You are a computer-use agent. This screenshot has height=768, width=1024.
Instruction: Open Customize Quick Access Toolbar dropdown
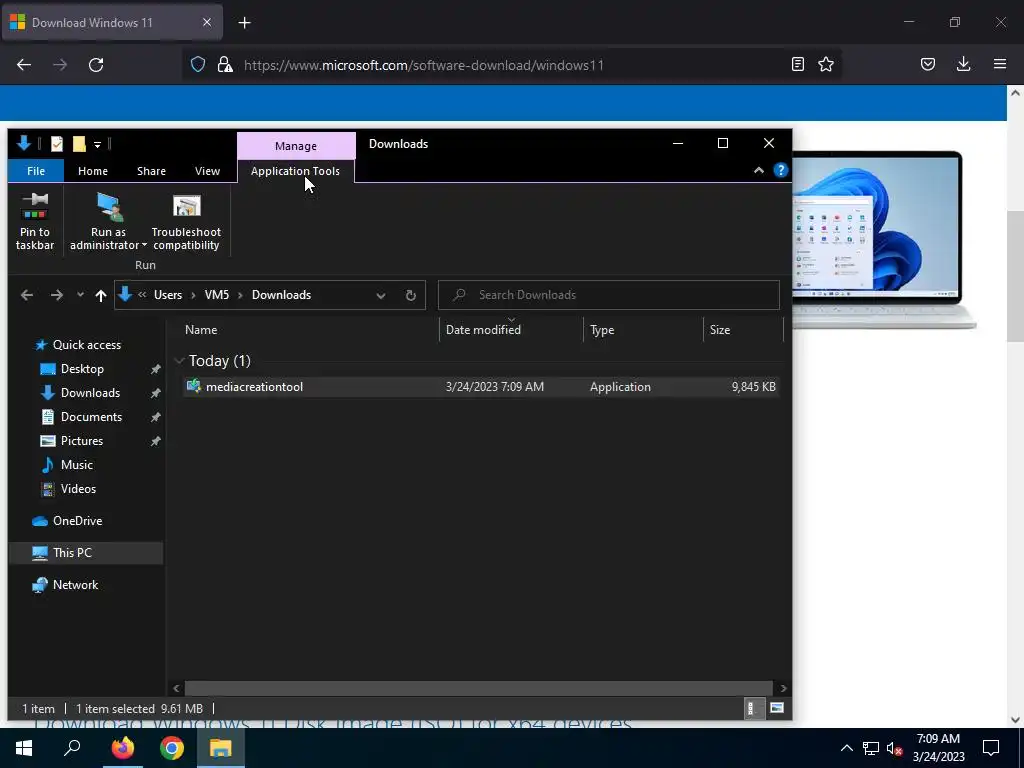coord(97,144)
